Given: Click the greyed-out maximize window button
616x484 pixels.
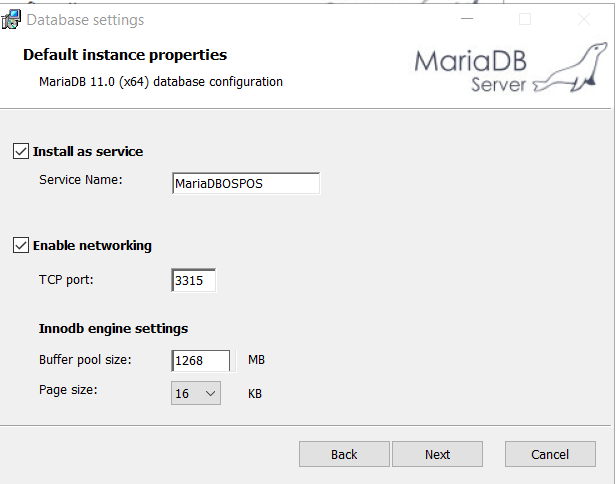Looking at the screenshot, I should tap(525, 20).
